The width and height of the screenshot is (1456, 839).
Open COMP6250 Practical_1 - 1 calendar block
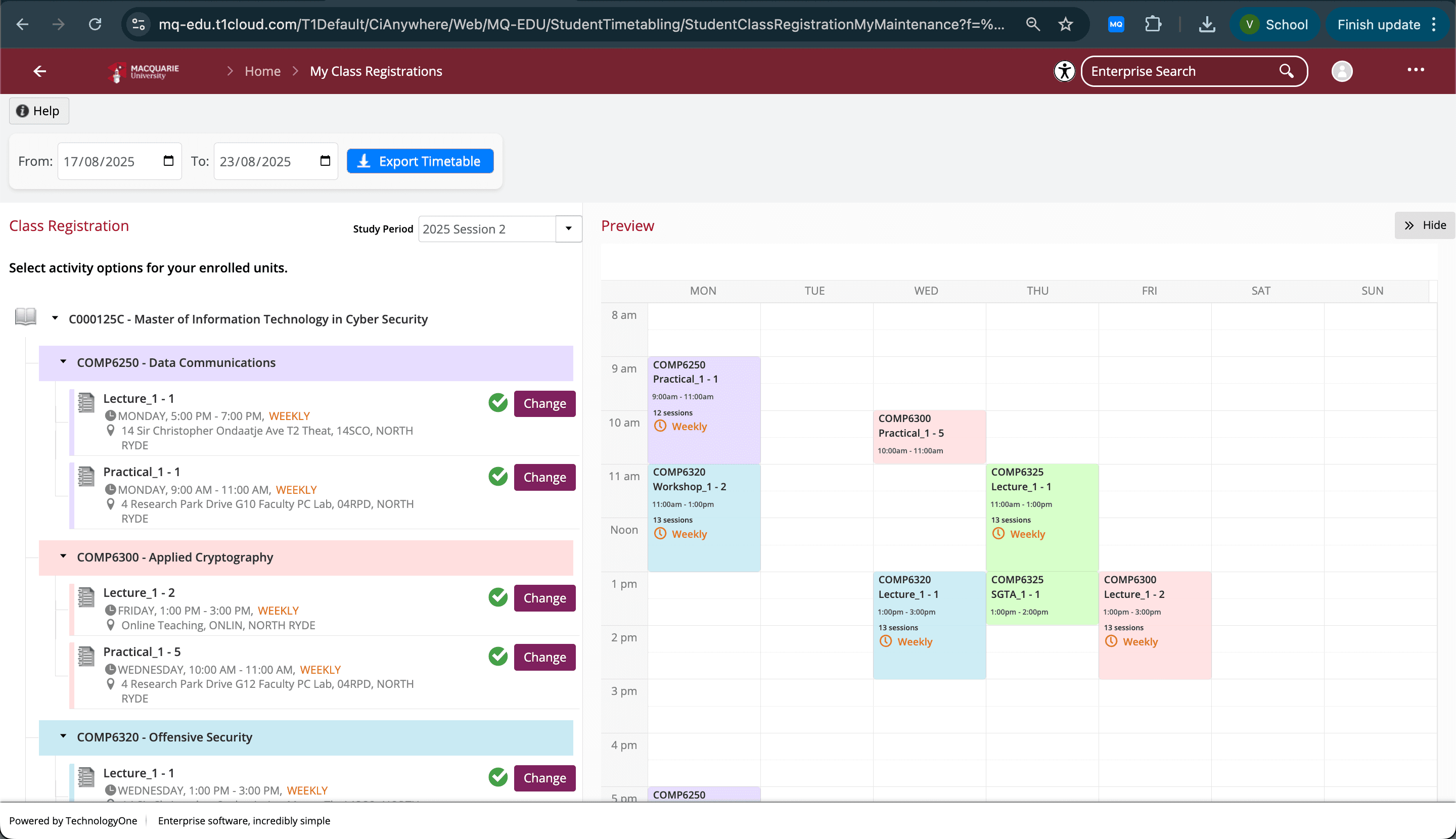(704, 410)
